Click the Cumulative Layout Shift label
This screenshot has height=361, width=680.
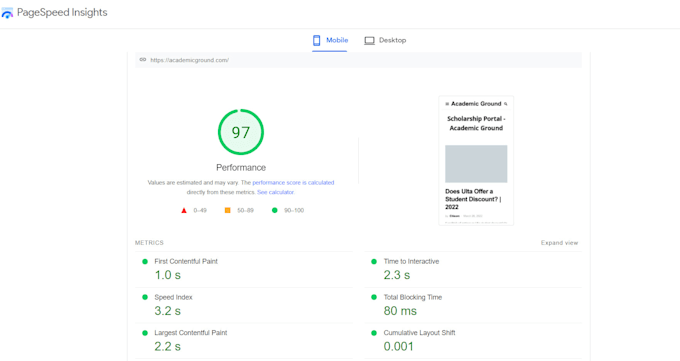(419, 333)
